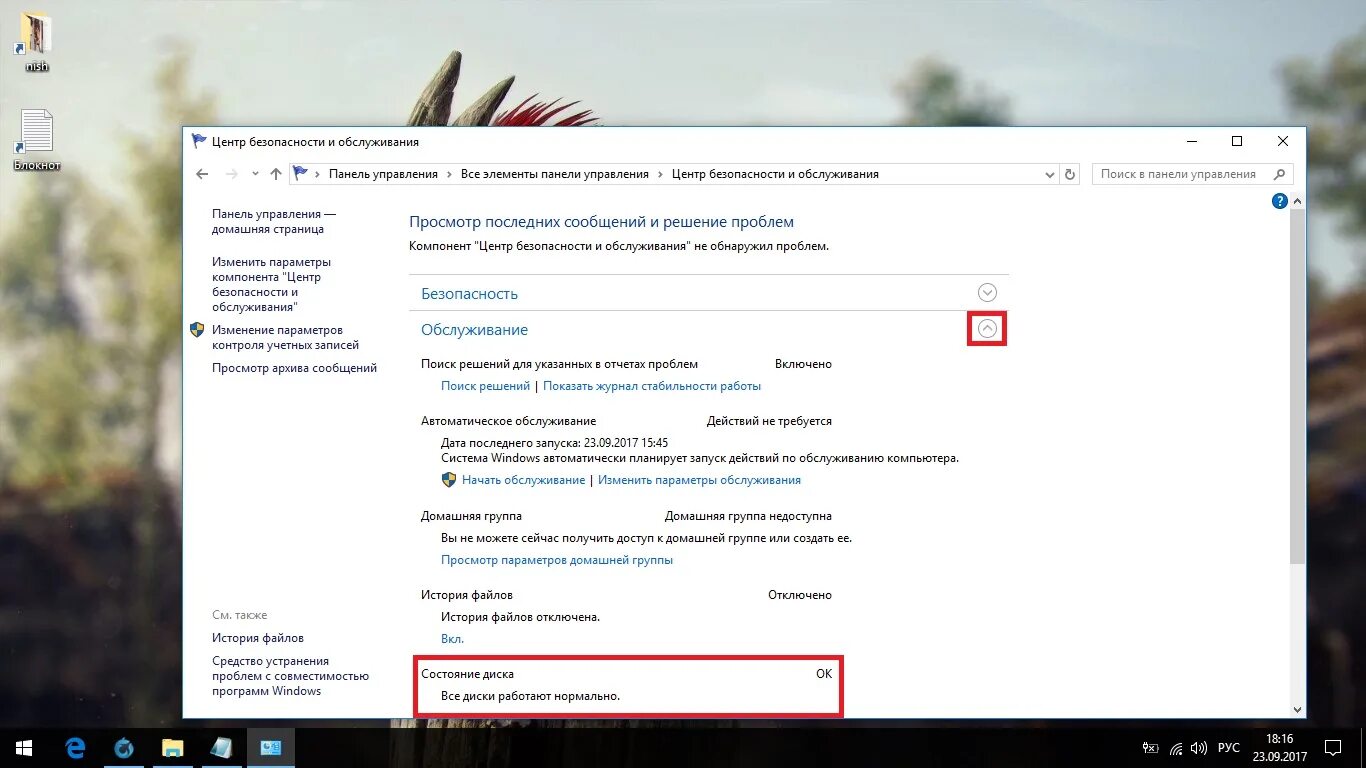Click the scrollbar down arrow
The width and height of the screenshot is (1366, 768).
(x=1298, y=710)
